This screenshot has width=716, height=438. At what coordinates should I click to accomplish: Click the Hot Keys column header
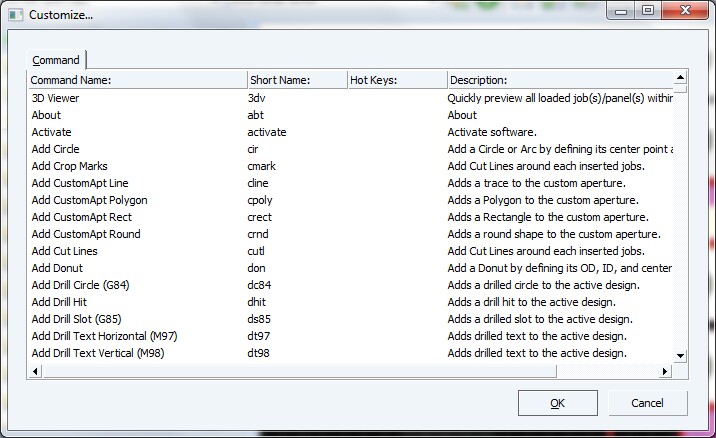397,80
